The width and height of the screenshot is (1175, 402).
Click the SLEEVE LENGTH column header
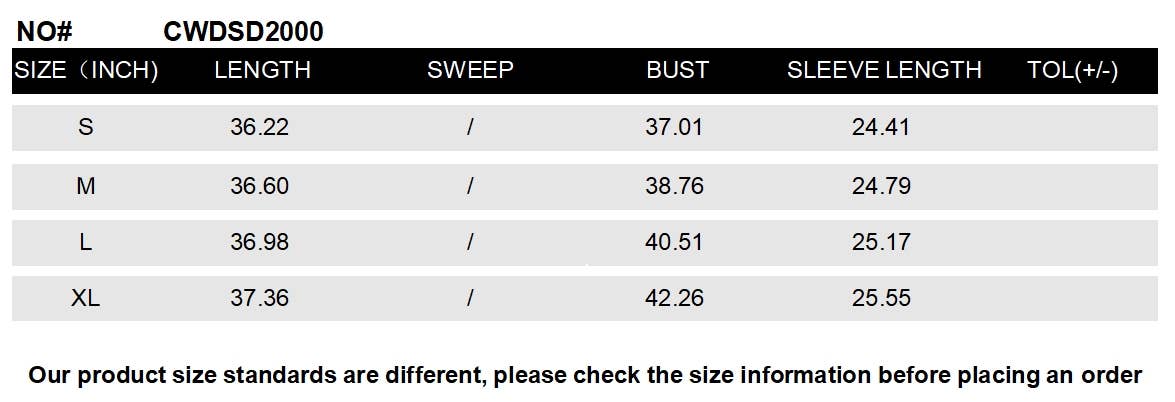pyautogui.click(x=884, y=70)
